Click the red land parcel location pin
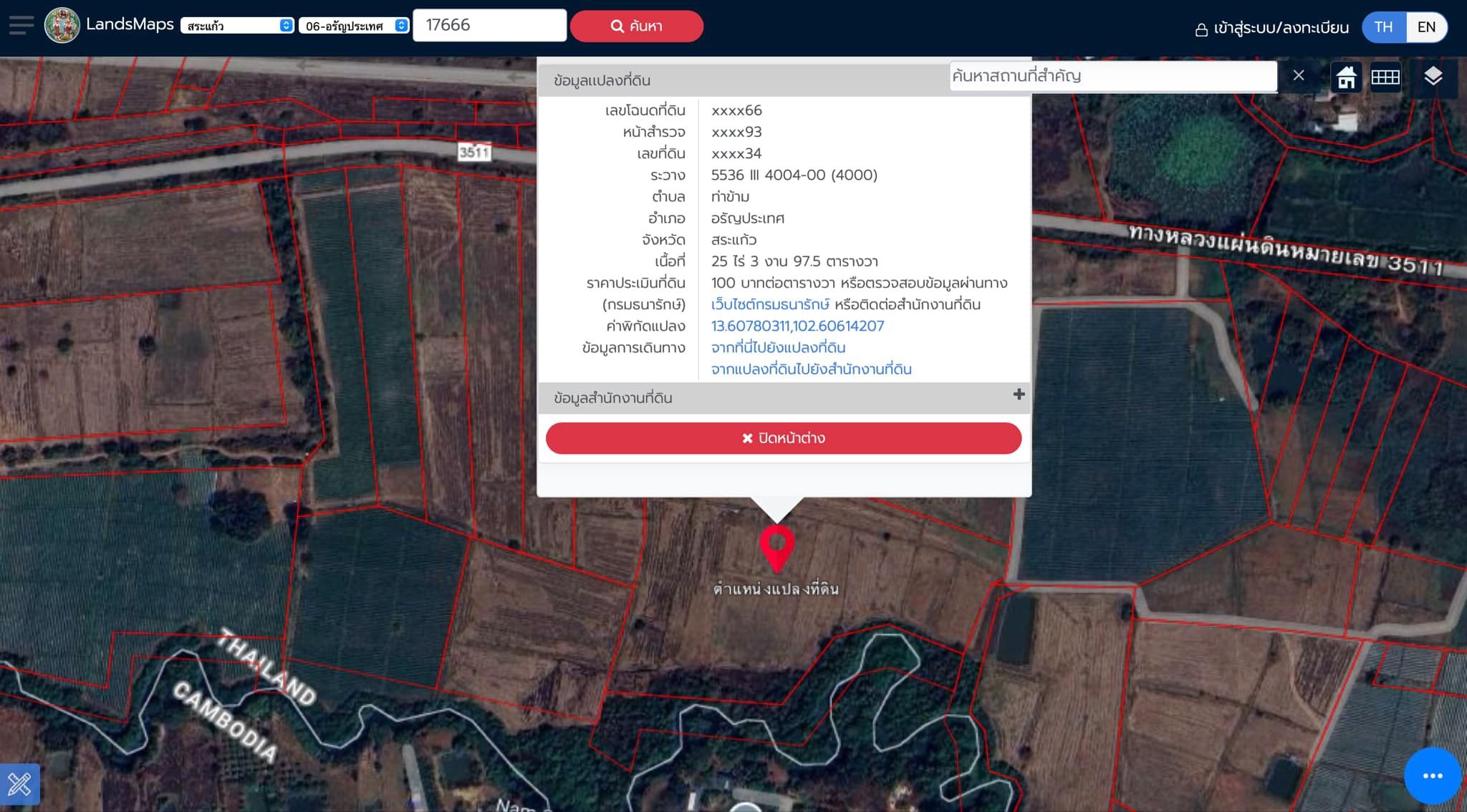The height and width of the screenshot is (812, 1467). click(777, 548)
